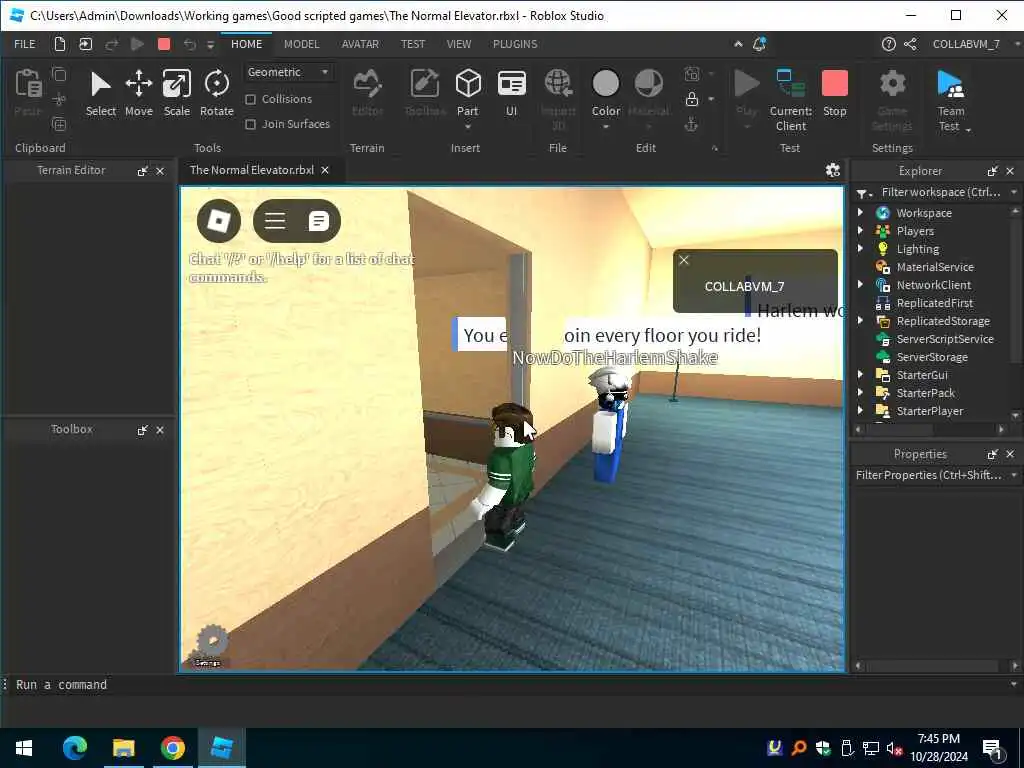Image resolution: width=1024 pixels, height=768 pixels.
Task: Select The Normal Elevator.rbxl document tab
Action: click(251, 170)
